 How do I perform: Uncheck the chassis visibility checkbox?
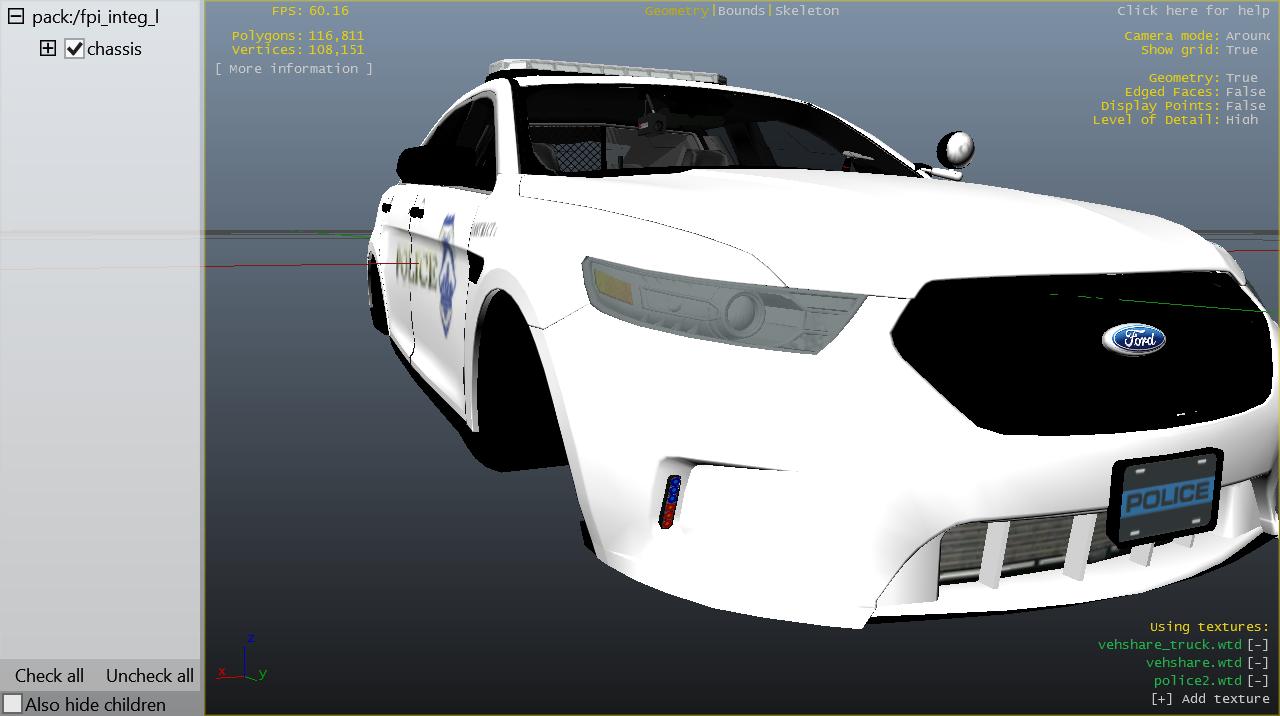[74, 49]
